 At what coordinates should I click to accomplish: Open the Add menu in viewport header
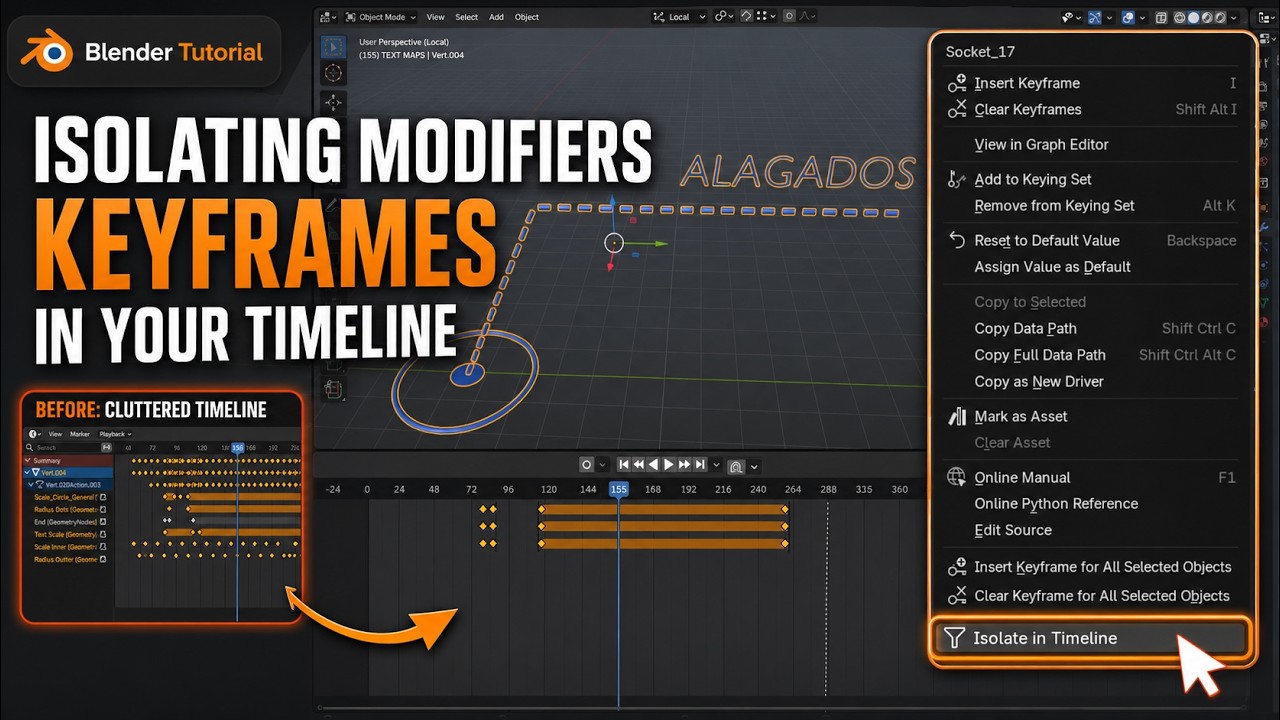coord(497,17)
